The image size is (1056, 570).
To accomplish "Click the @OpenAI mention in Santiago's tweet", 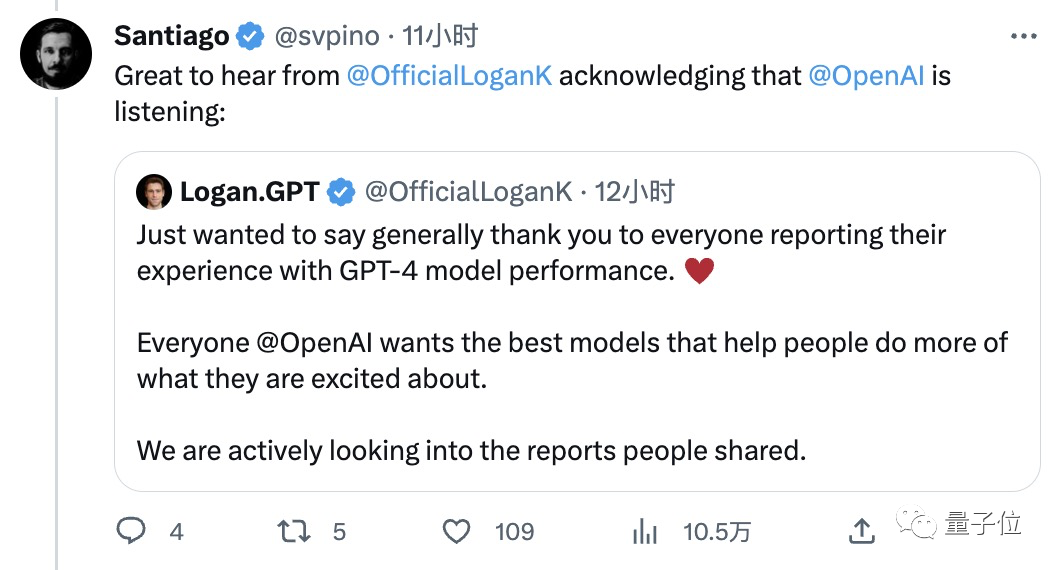I will (x=866, y=76).
